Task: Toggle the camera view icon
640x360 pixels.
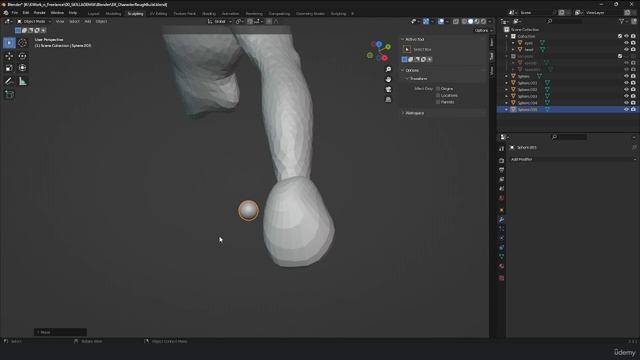Action: click(x=388, y=89)
